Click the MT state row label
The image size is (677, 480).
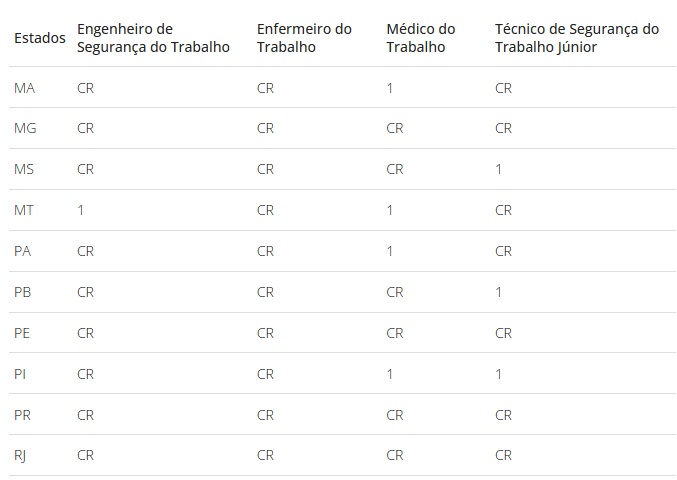pyautogui.click(x=24, y=210)
